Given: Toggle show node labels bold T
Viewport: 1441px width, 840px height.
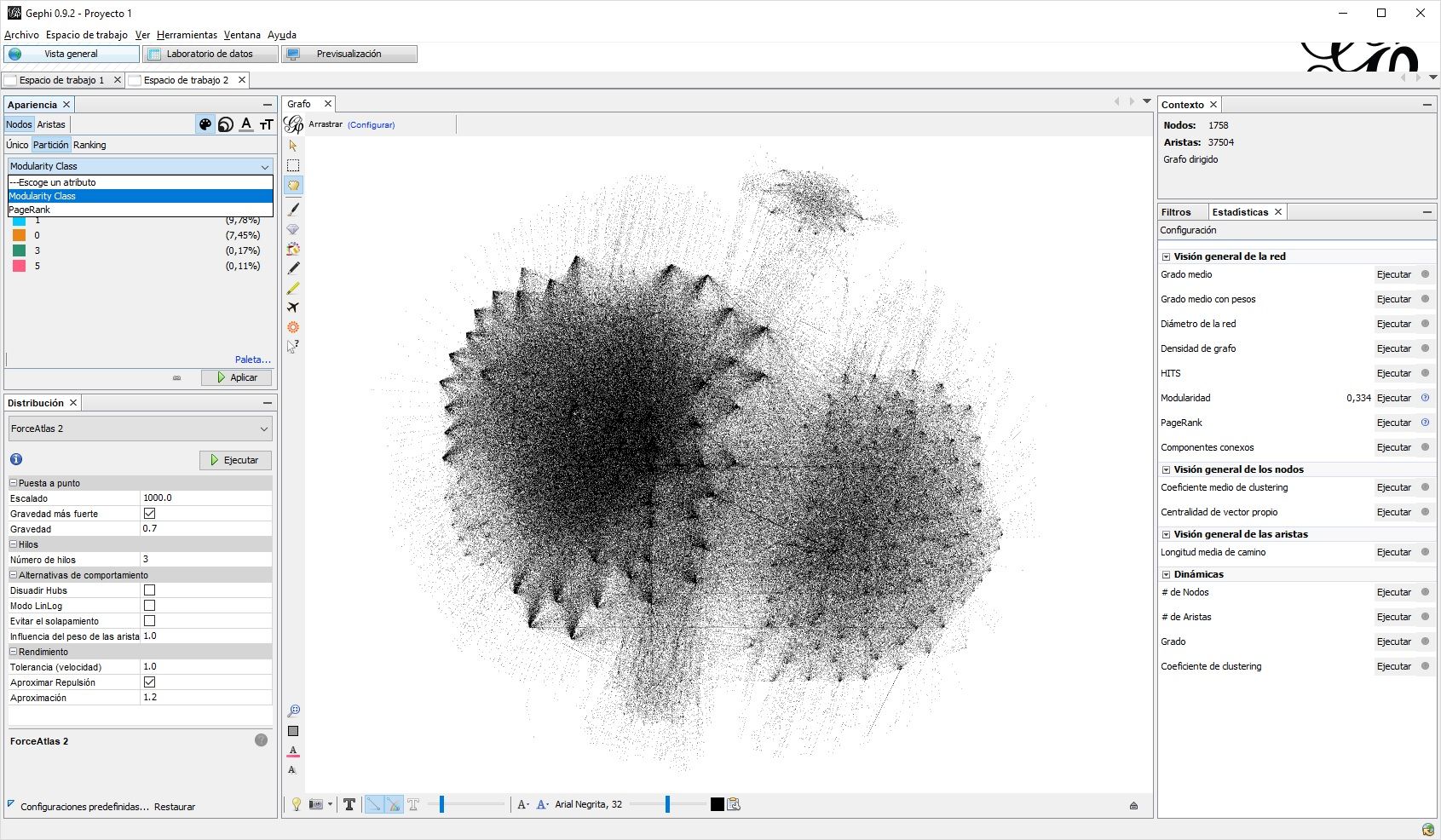Looking at the screenshot, I should [349, 804].
